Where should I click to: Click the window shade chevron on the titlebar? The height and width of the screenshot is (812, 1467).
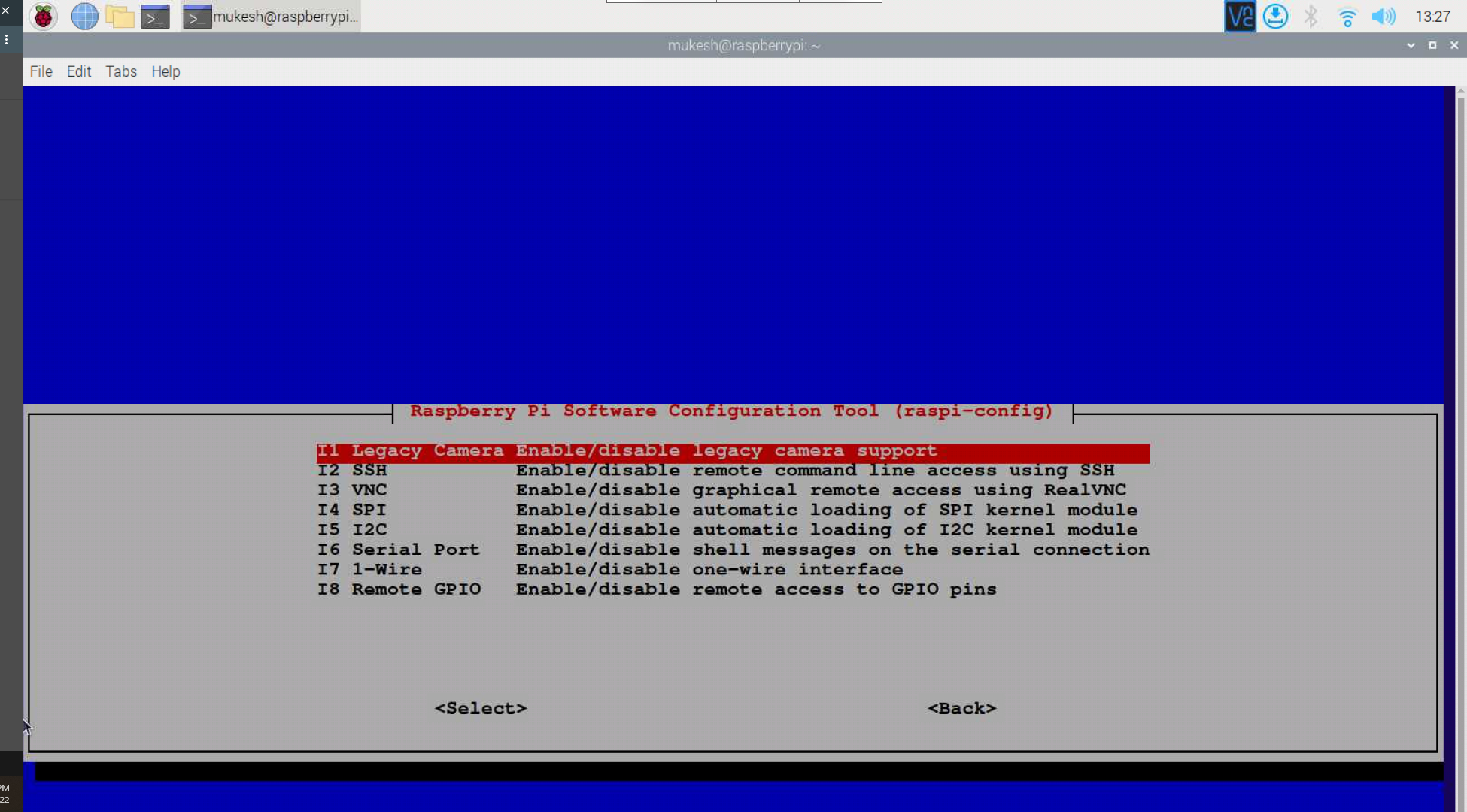pyautogui.click(x=1411, y=45)
